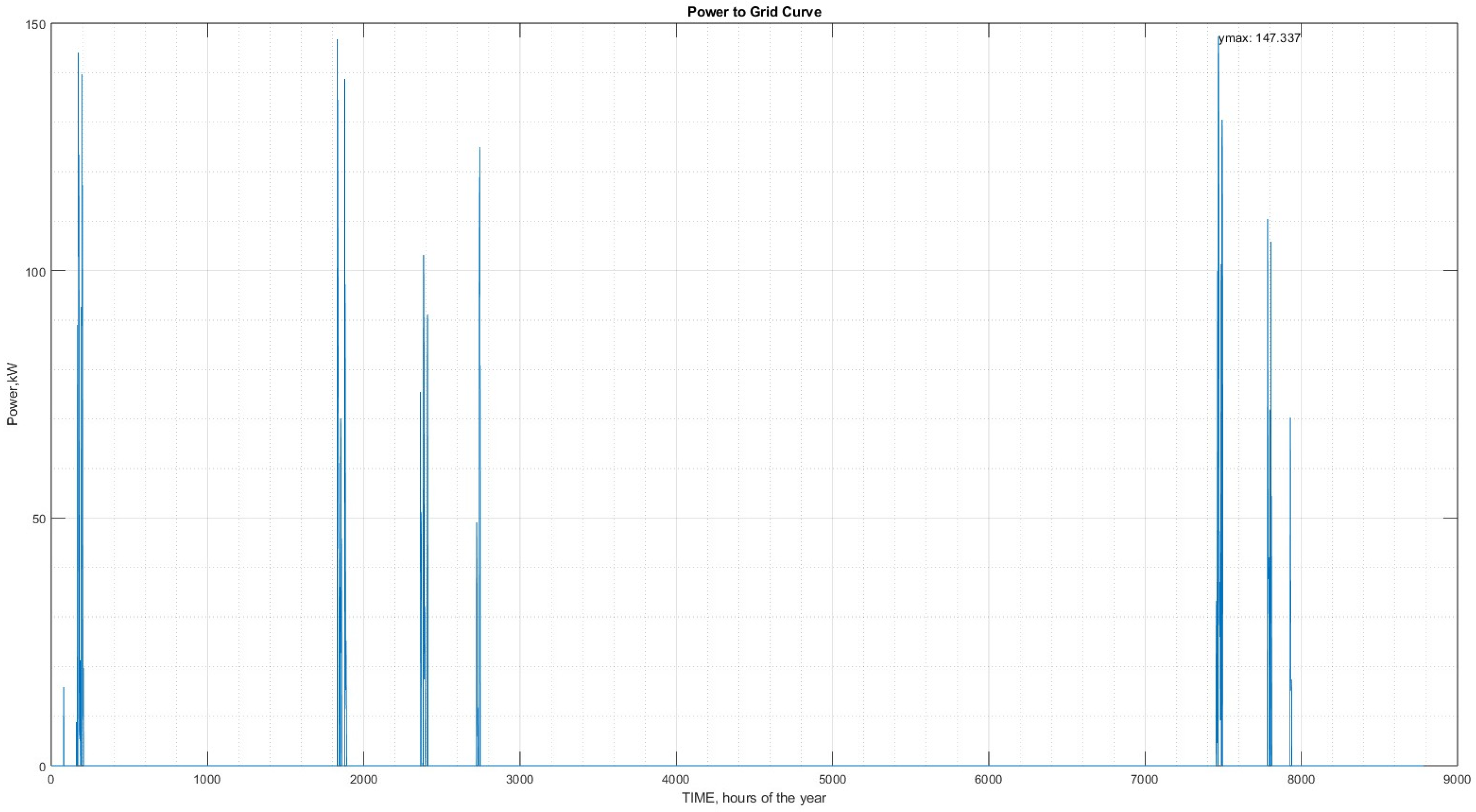Click the 'Power,kW' y-axis label
1476x812 pixels.
click(13, 394)
